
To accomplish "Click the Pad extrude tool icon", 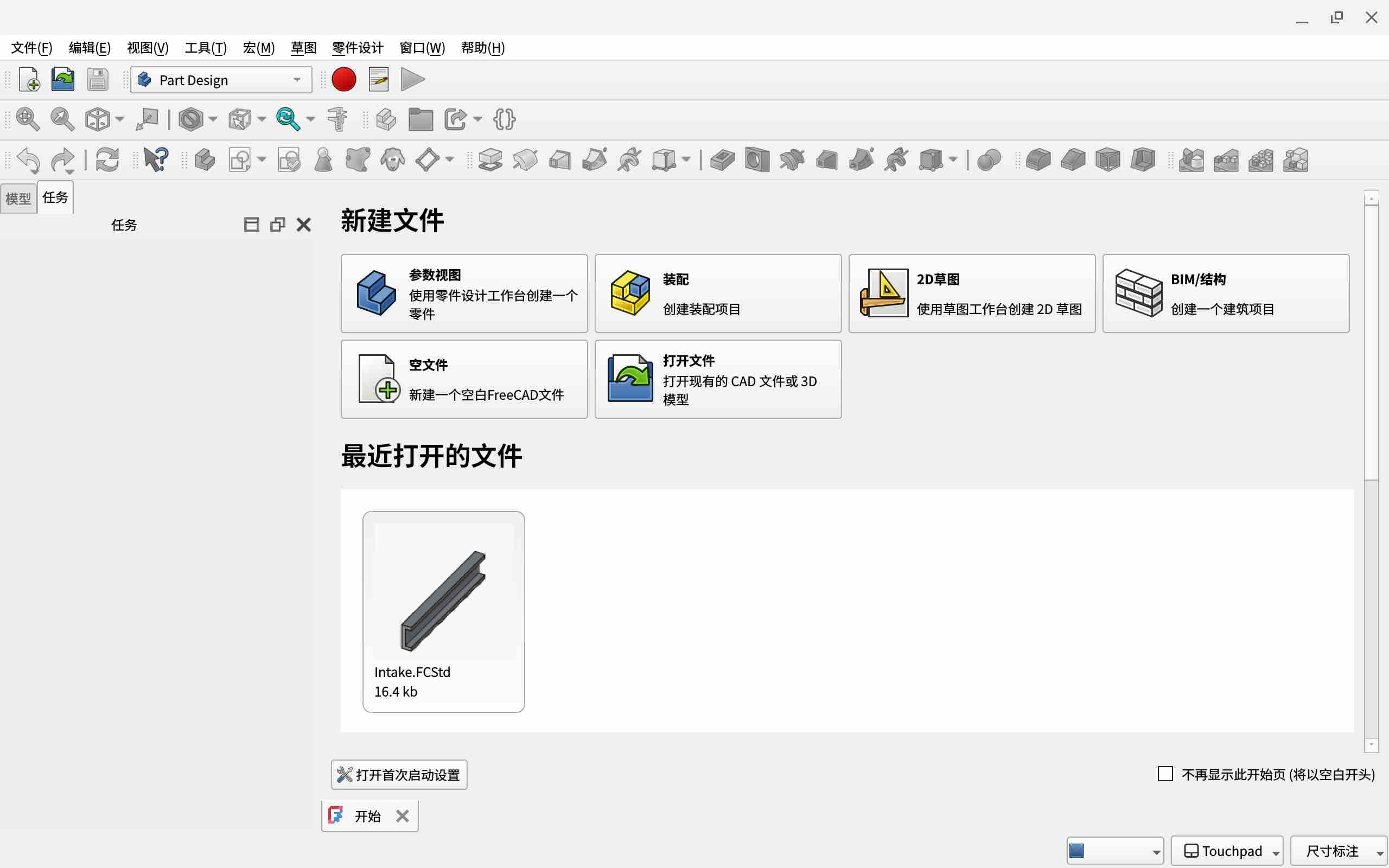I will point(489,159).
